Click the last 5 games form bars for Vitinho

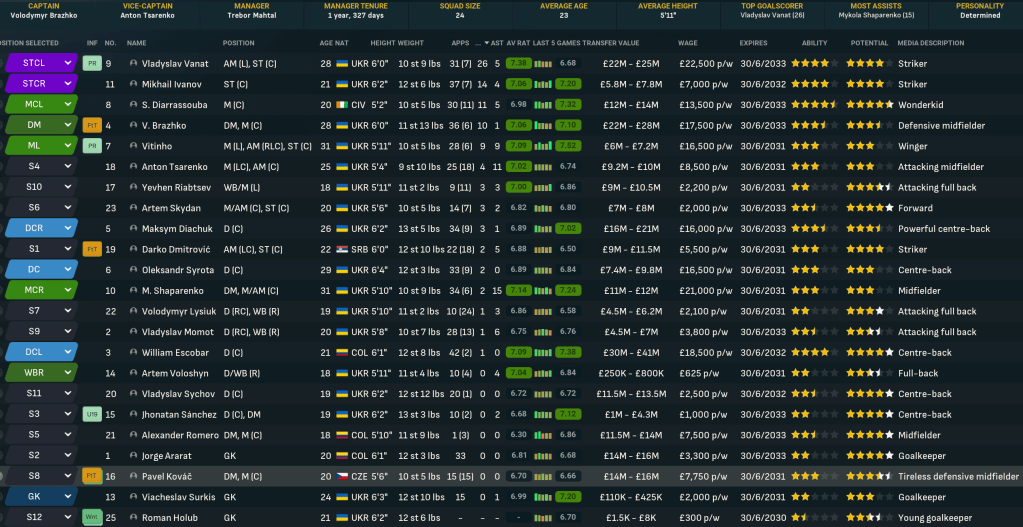pyautogui.click(x=543, y=146)
